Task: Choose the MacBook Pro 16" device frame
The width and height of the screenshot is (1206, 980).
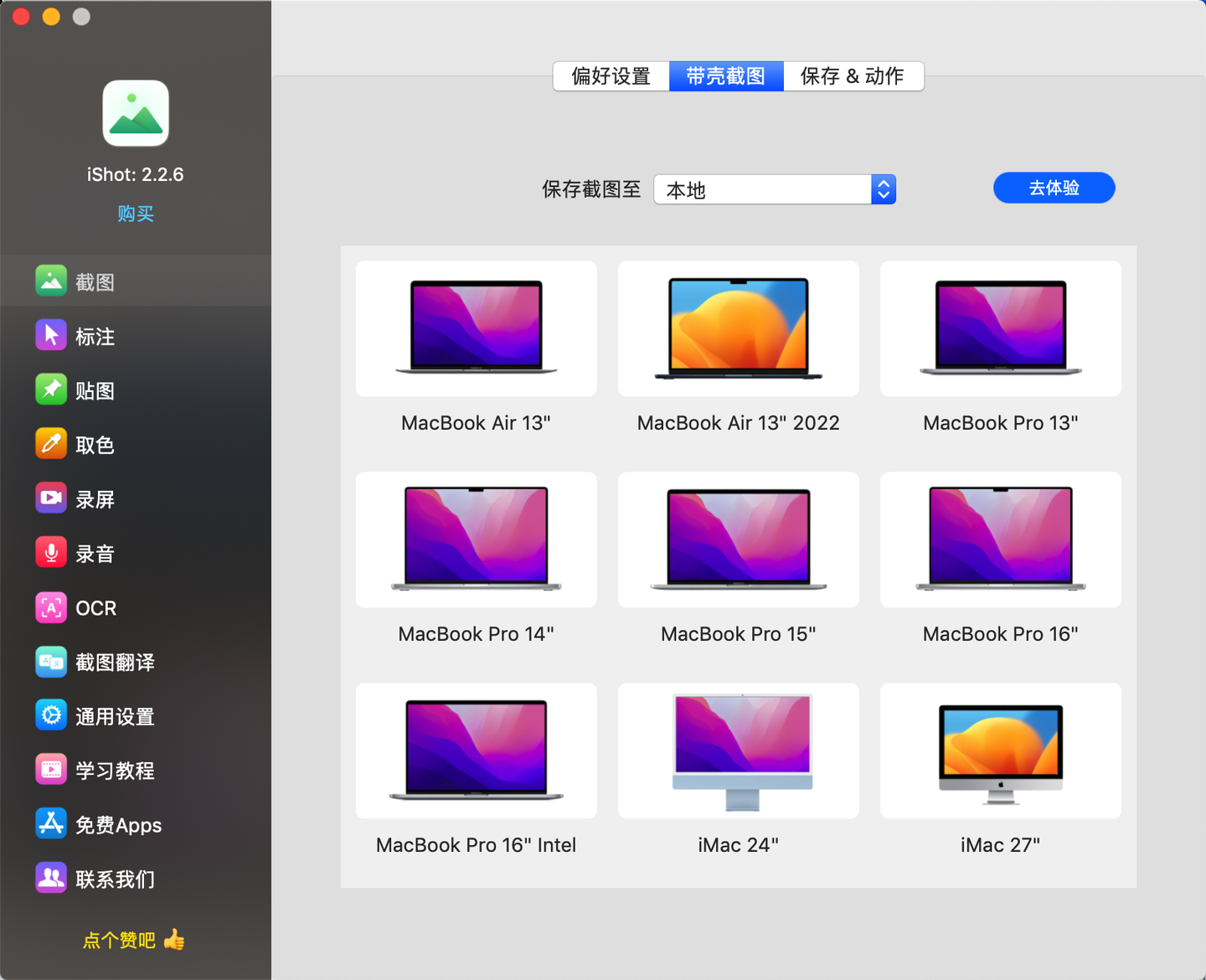Action: coord(1001,539)
